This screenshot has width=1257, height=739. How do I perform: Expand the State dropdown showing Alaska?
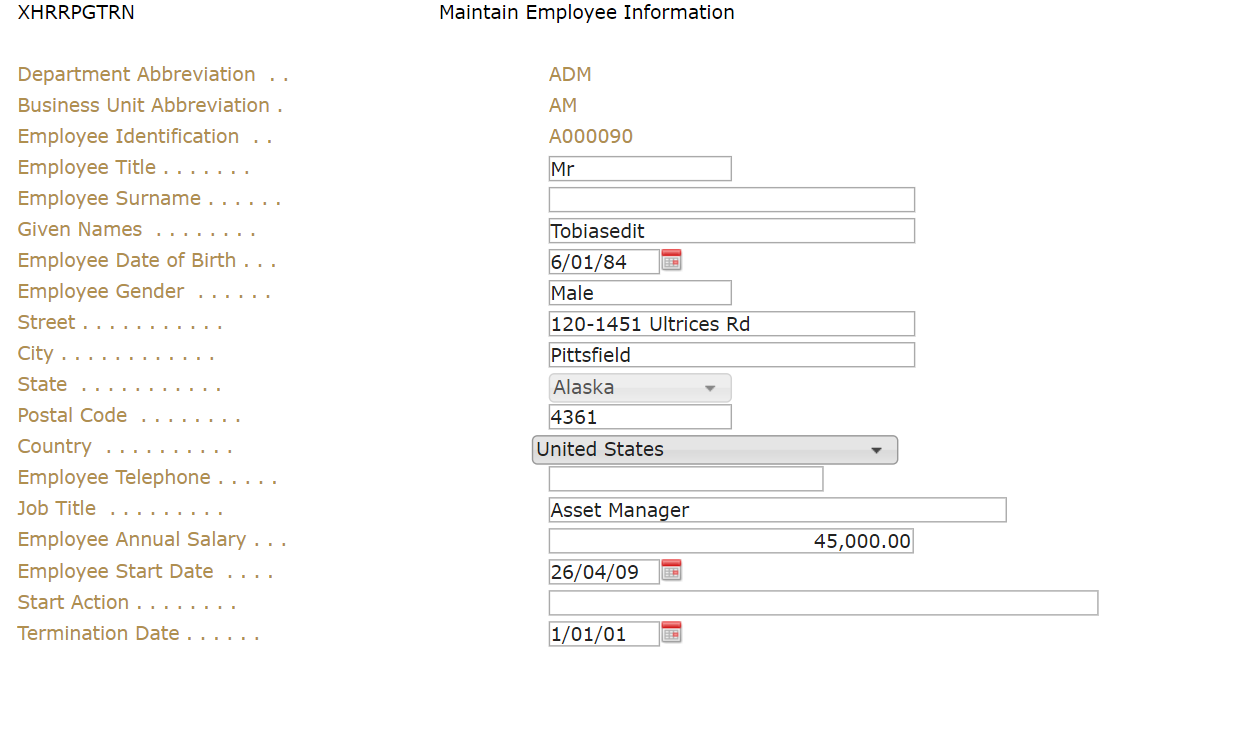point(640,388)
